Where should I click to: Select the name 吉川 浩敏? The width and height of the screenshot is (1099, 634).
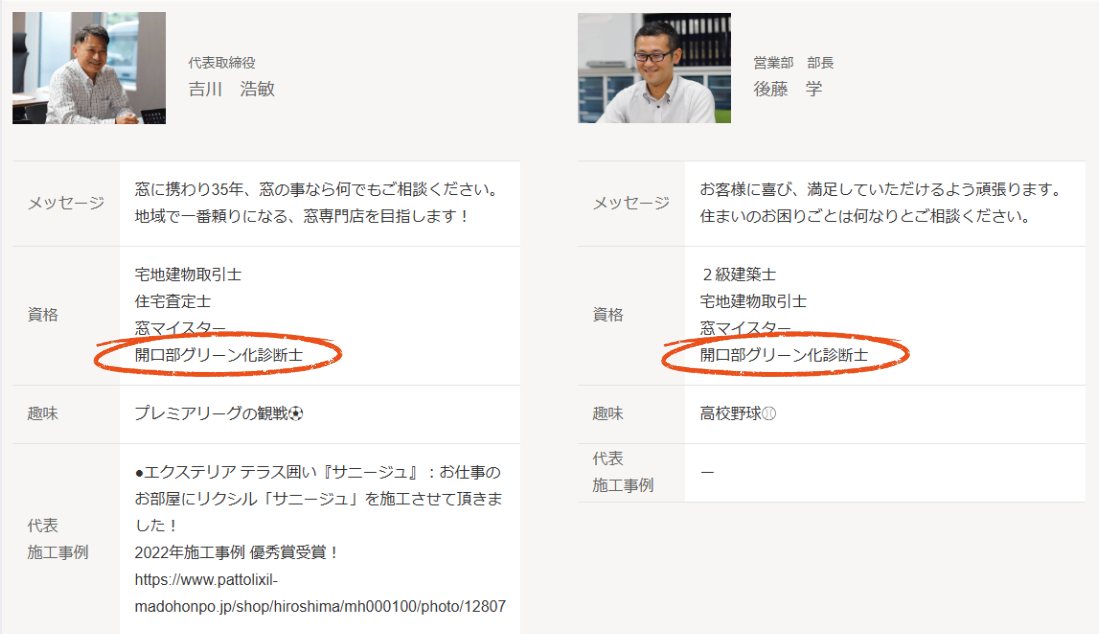tap(231, 89)
